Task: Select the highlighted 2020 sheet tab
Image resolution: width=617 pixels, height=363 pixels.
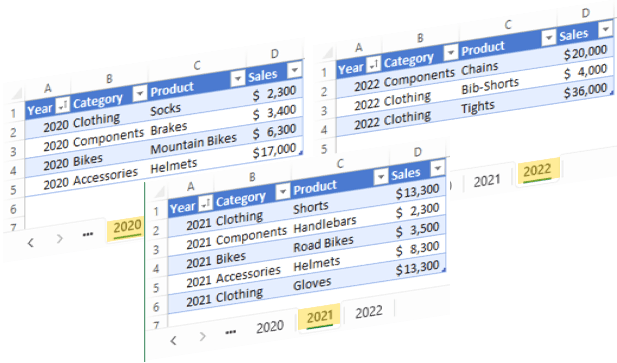Action: 126,228
